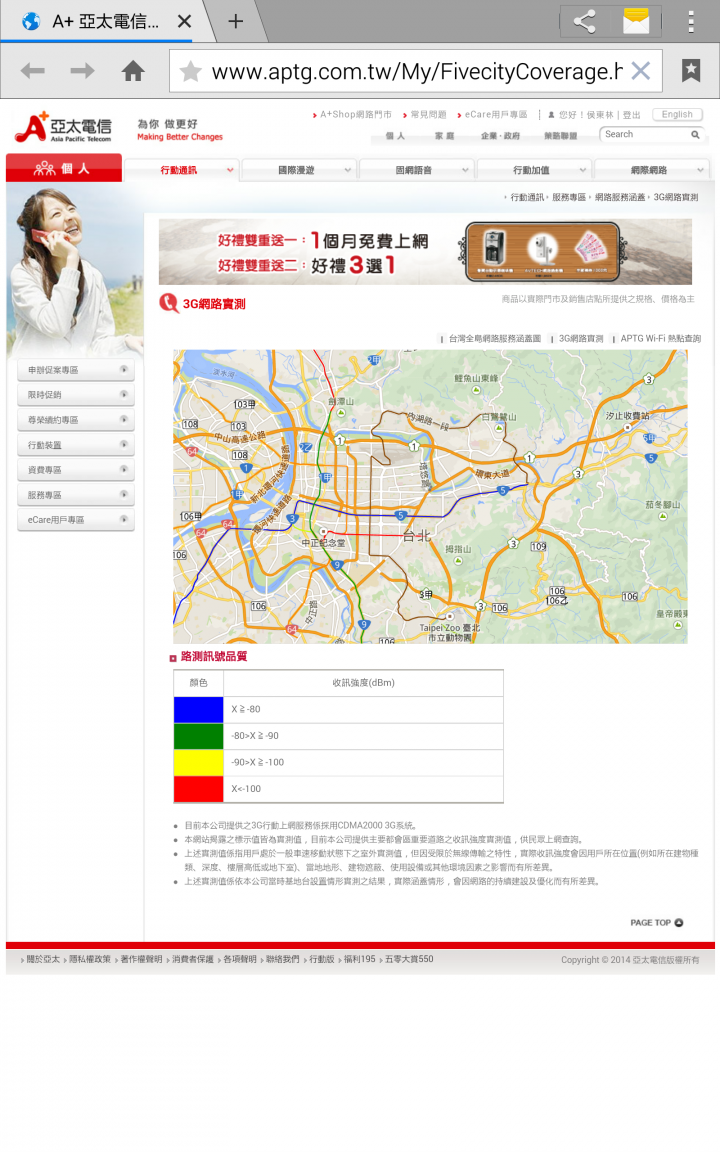Open the 福利195 footer link
This screenshot has height=1152, width=720.
(x=359, y=960)
